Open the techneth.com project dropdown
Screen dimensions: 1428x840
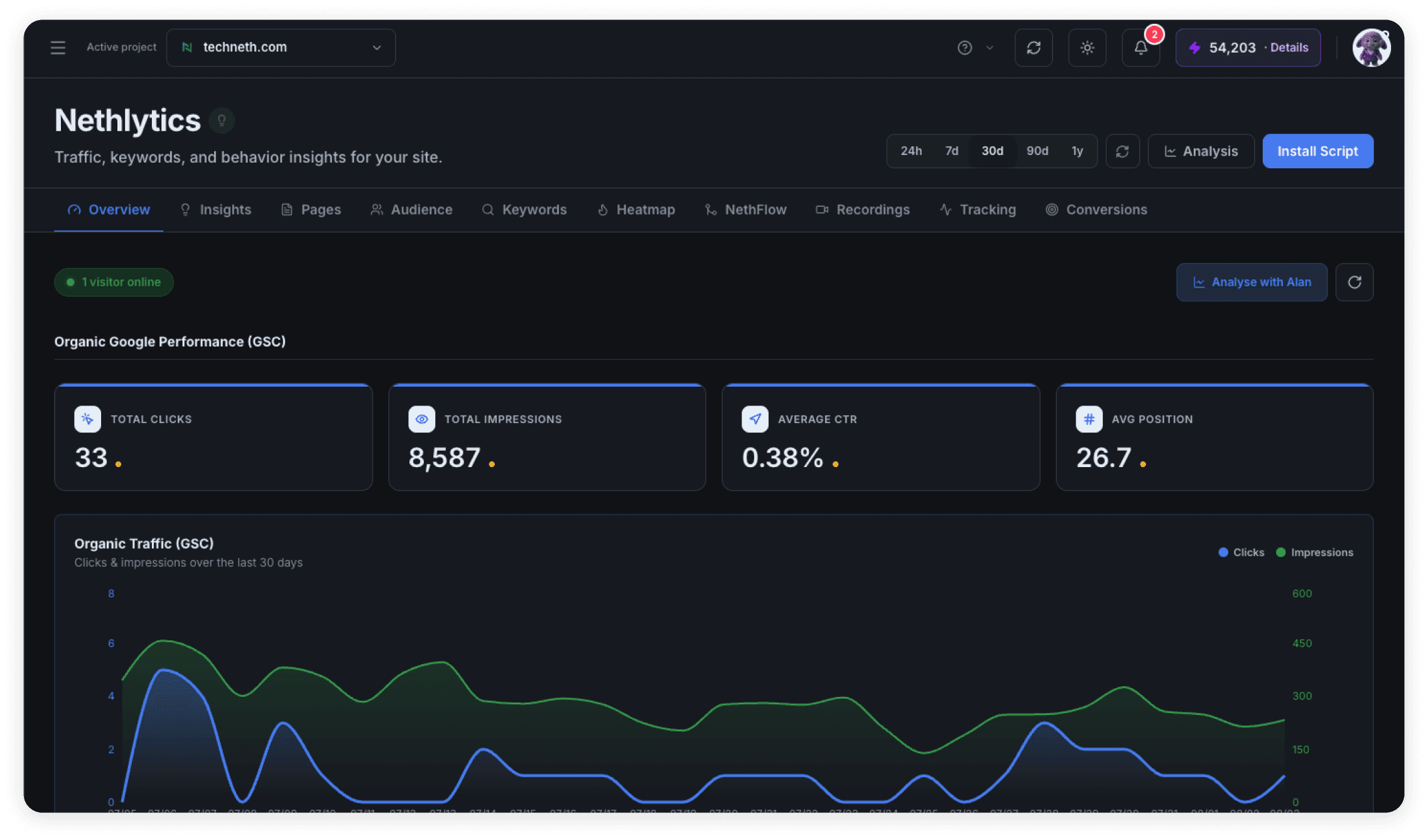point(281,48)
